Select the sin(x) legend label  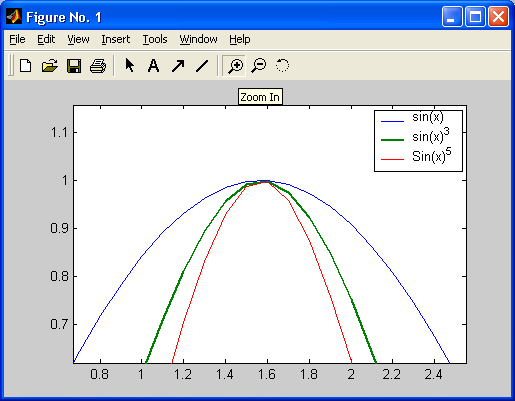[x=428, y=117]
